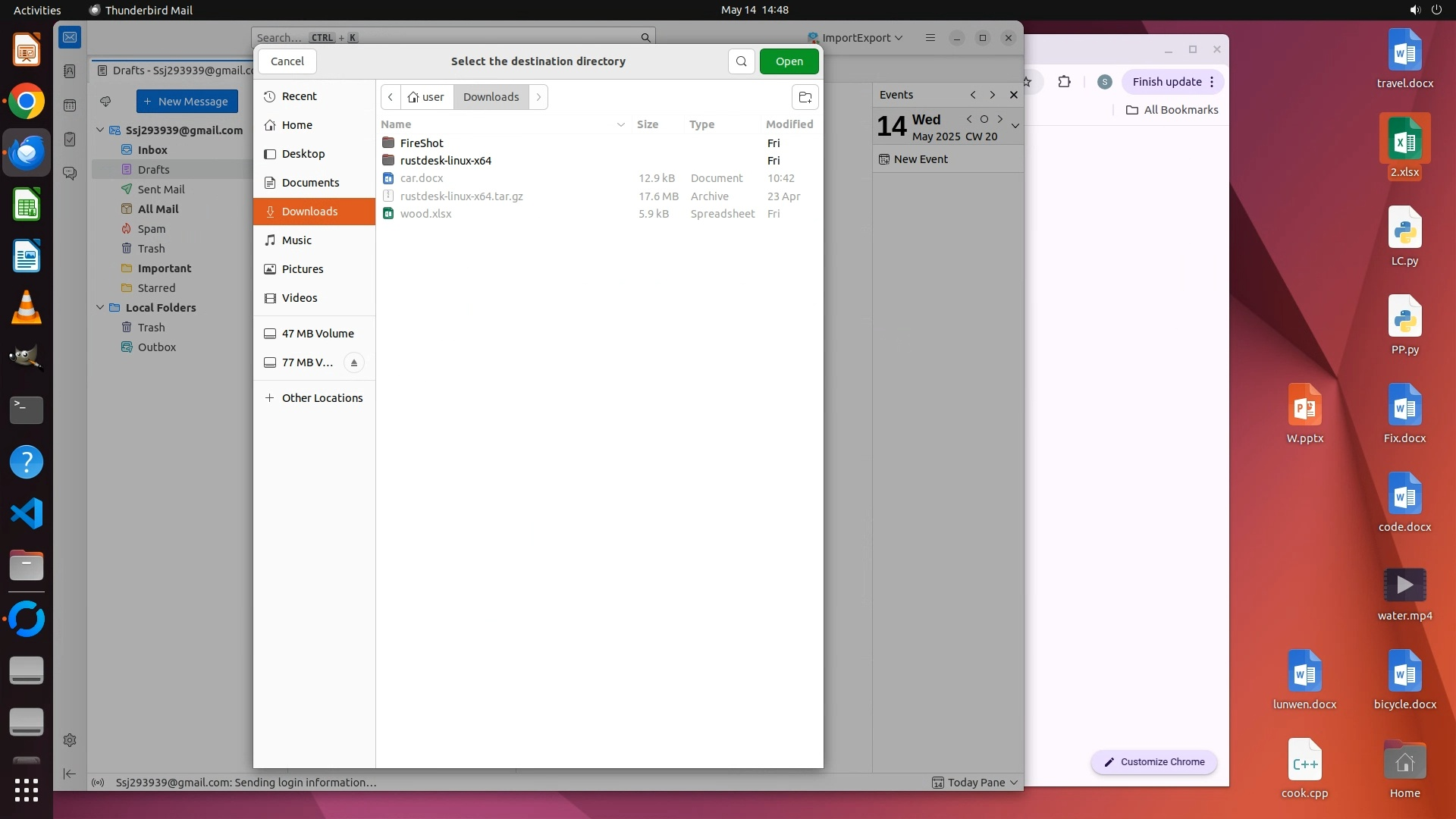
Task: Open Thunderbird address book sidebar icon
Action: point(70,71)
